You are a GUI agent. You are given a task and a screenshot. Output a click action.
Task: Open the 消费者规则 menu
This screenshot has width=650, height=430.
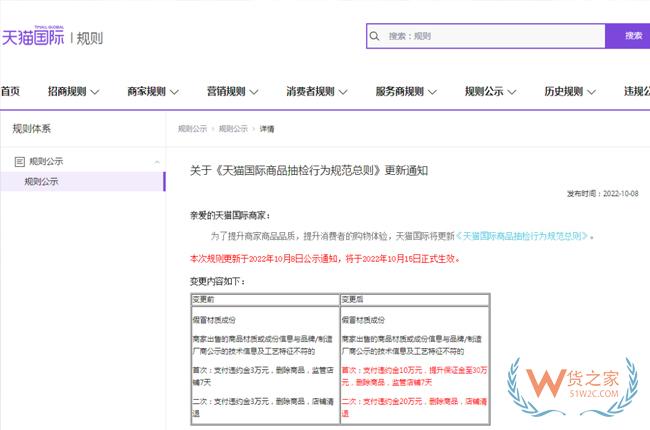(310, 91)
